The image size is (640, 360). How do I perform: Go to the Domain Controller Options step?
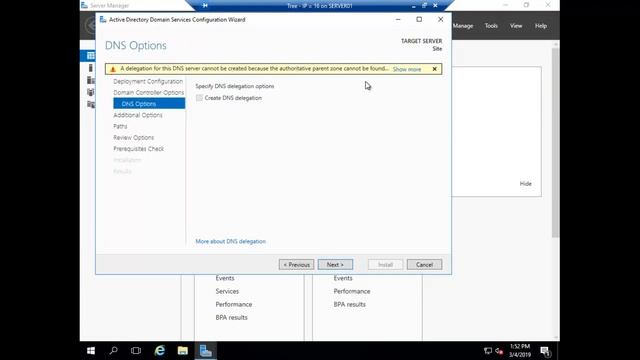[x=149, y=93]
